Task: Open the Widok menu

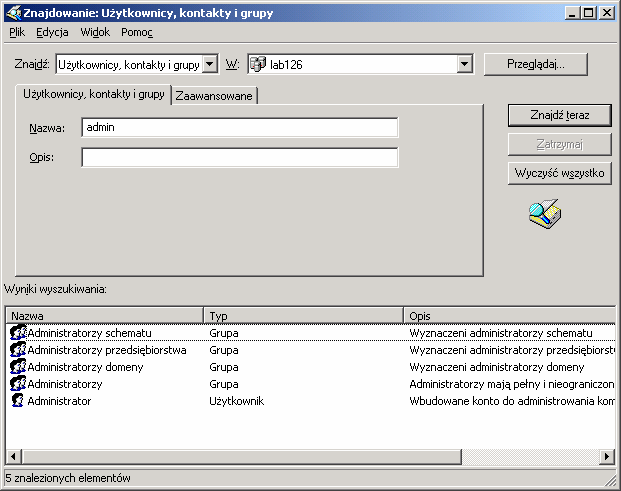Action: tap(95, 32)
